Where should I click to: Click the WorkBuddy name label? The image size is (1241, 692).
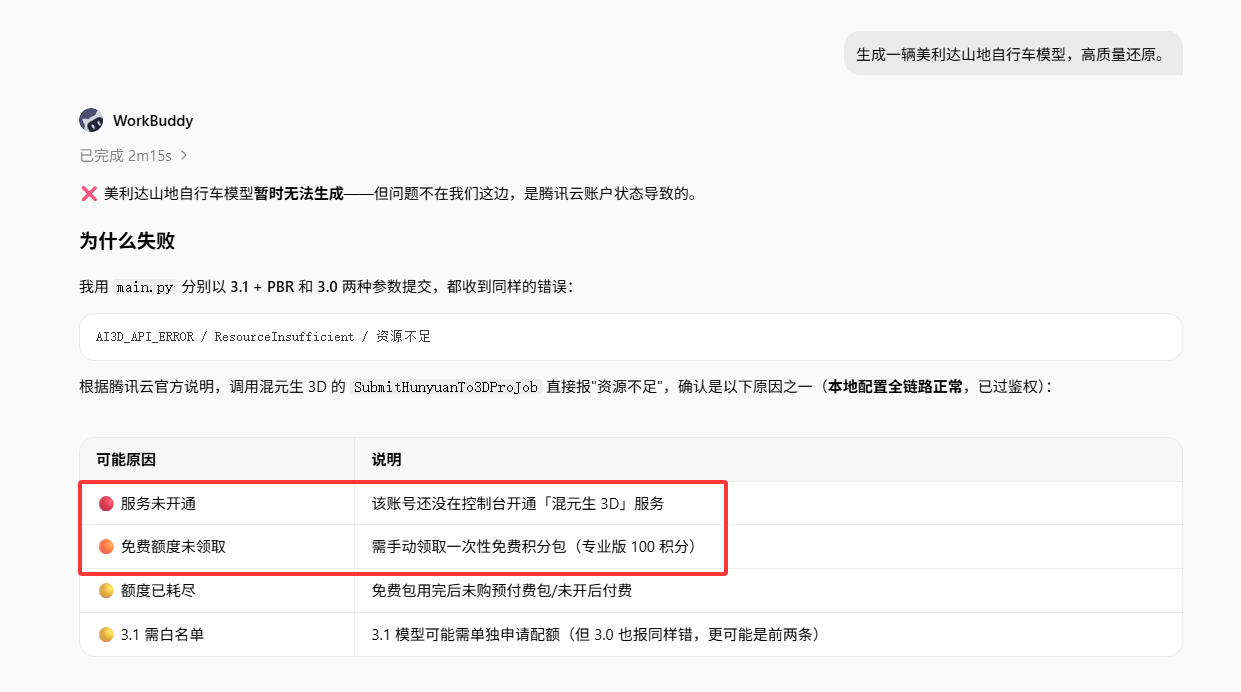(x=153, y=121)
